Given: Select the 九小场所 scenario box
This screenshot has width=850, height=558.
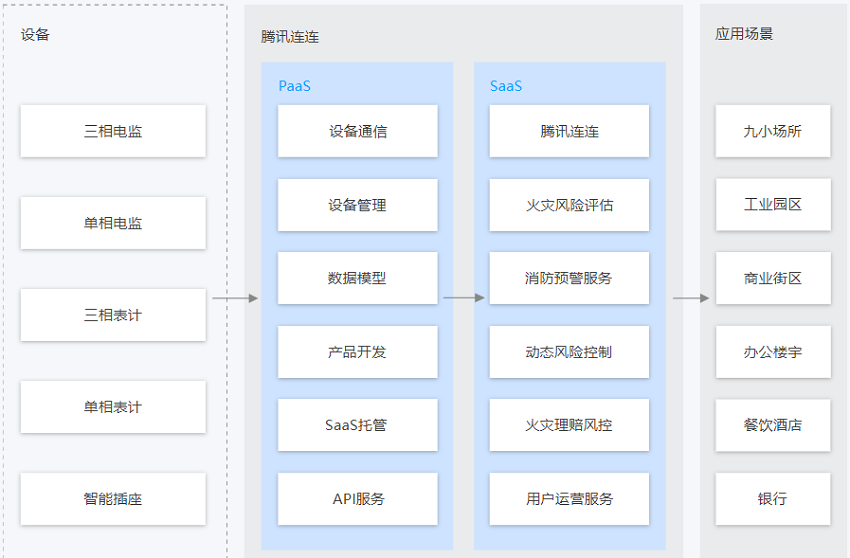Looking at the screenshot, I should point(773,131).
